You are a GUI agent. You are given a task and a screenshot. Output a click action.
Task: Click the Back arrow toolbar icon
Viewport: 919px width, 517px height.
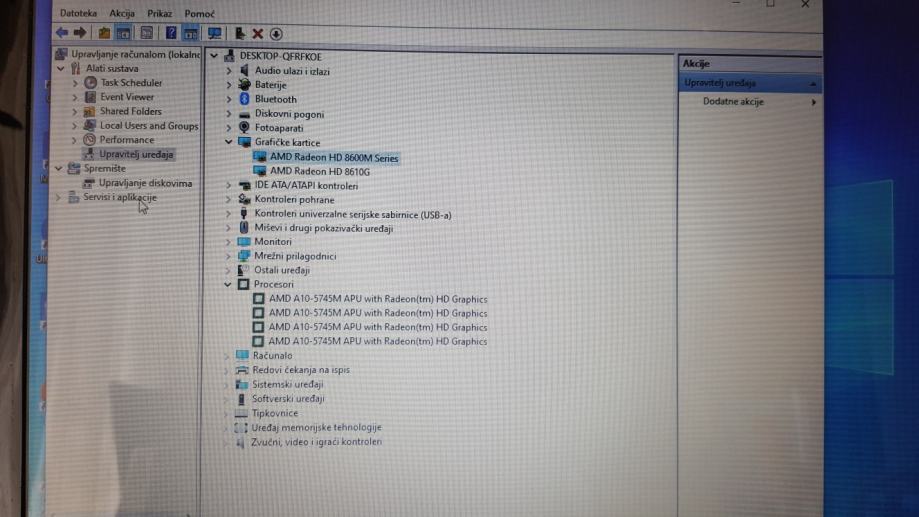click(x=62, y=33)
